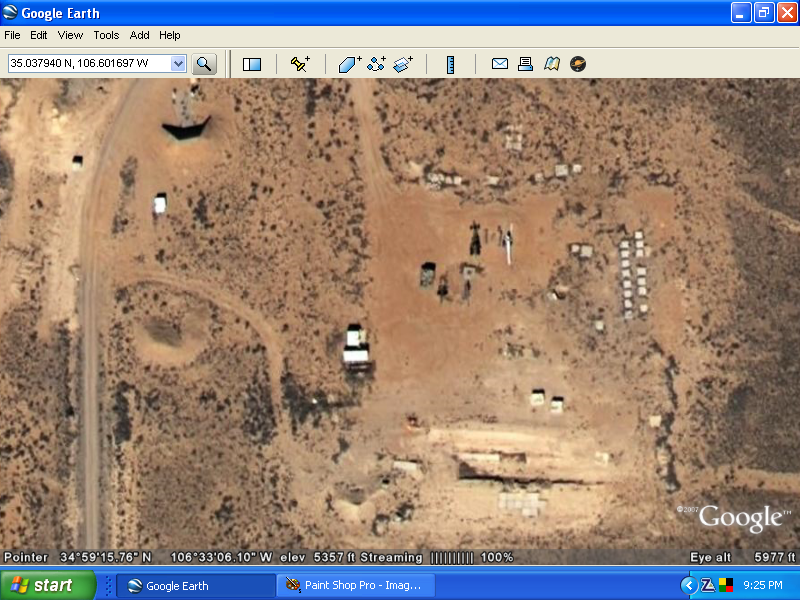Click the Windows start button
Screen dimensions: 800x600
point(47,585)
